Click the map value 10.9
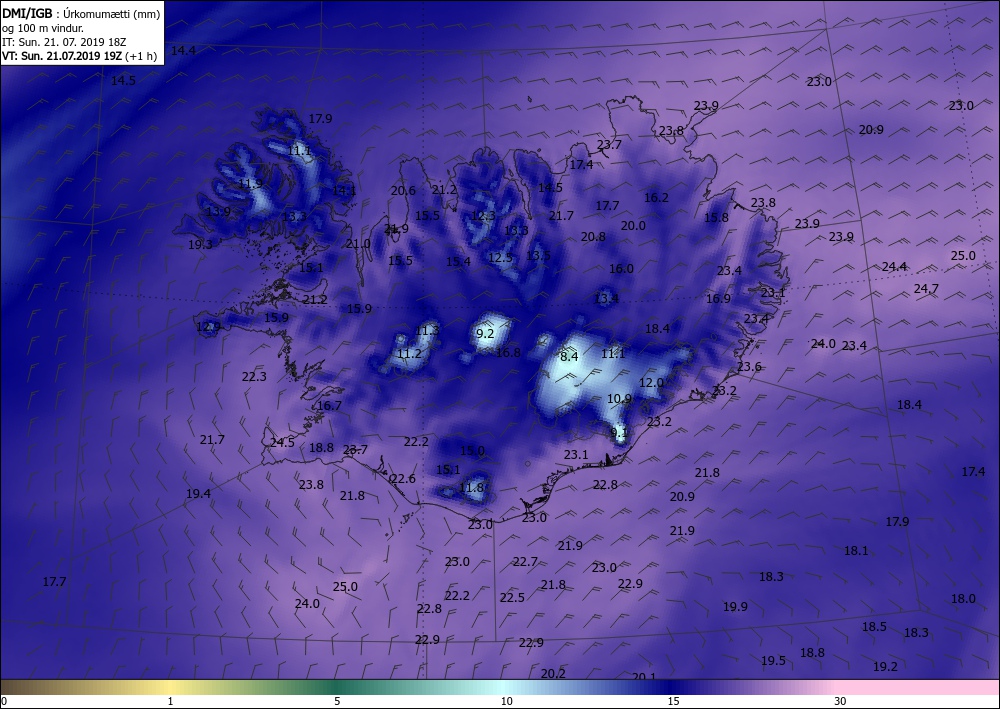1000x709 pixels. (x=619, y=399)
